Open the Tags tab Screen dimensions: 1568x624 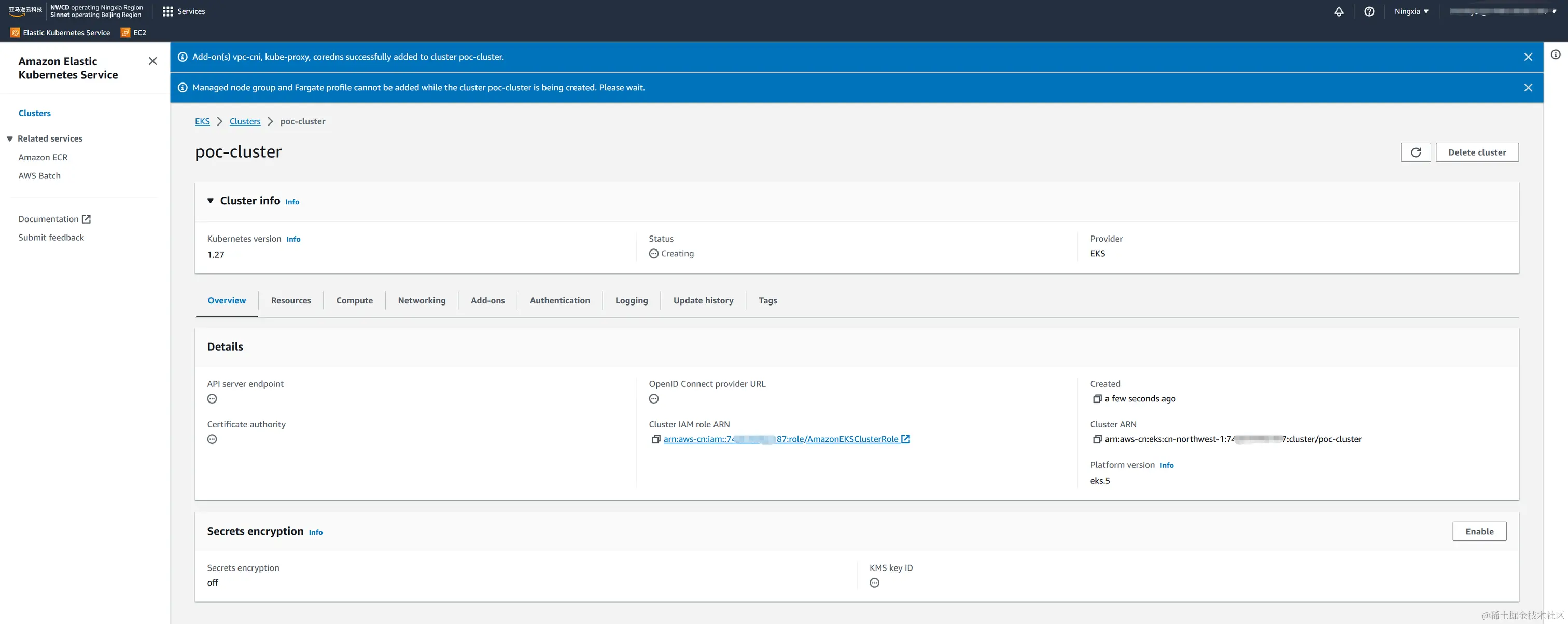(767, 301)
